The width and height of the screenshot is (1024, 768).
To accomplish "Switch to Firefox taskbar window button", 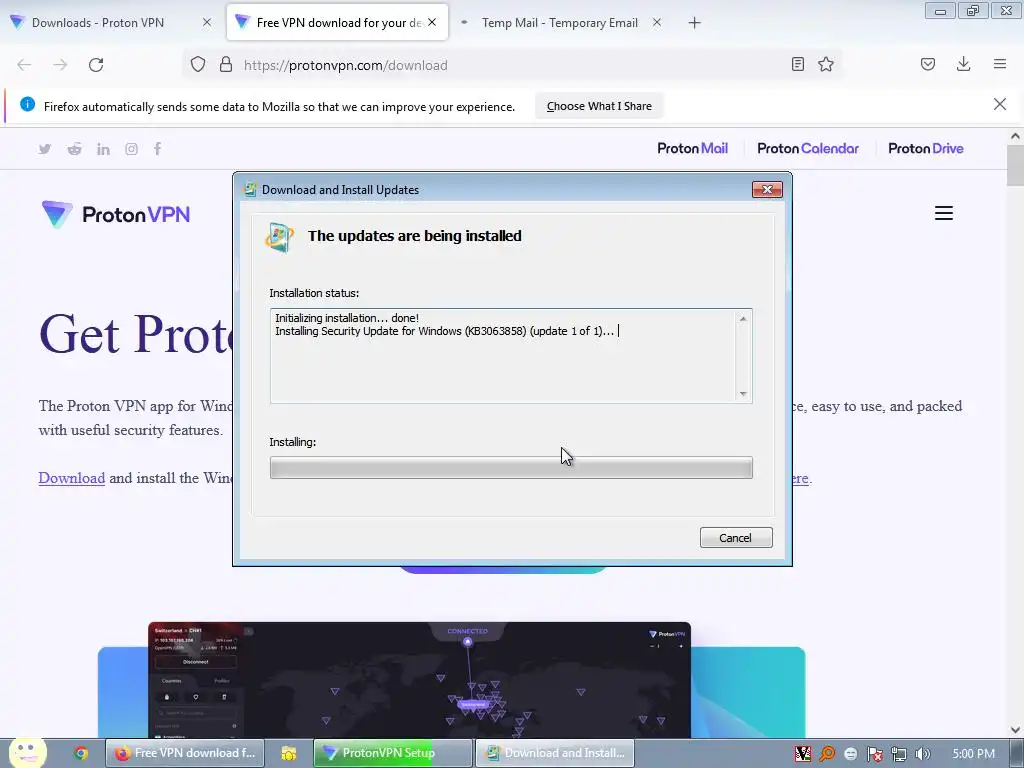I will [185, 753].
